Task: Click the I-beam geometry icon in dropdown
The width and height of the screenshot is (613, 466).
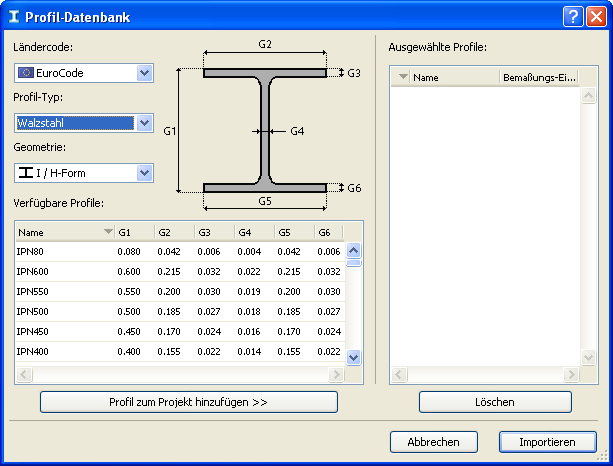Action: point(25,173)
